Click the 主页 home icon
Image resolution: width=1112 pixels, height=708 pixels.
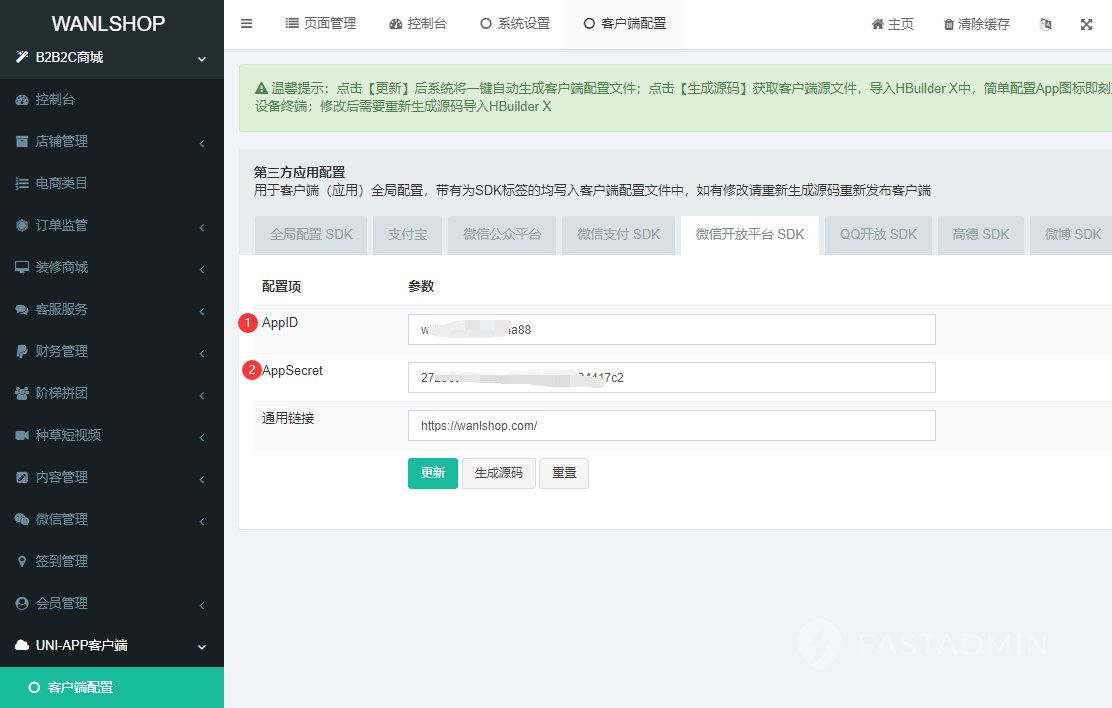coord(877,24)
